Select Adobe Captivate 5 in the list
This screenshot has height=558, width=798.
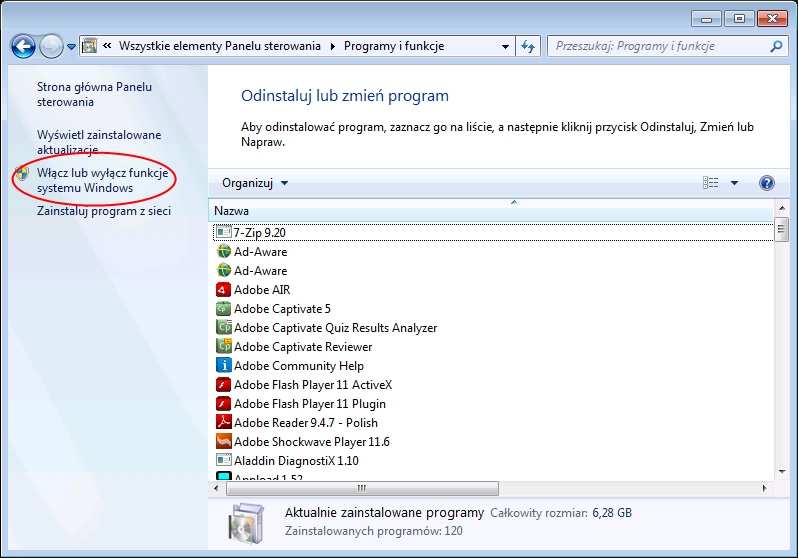pos(282,309)
